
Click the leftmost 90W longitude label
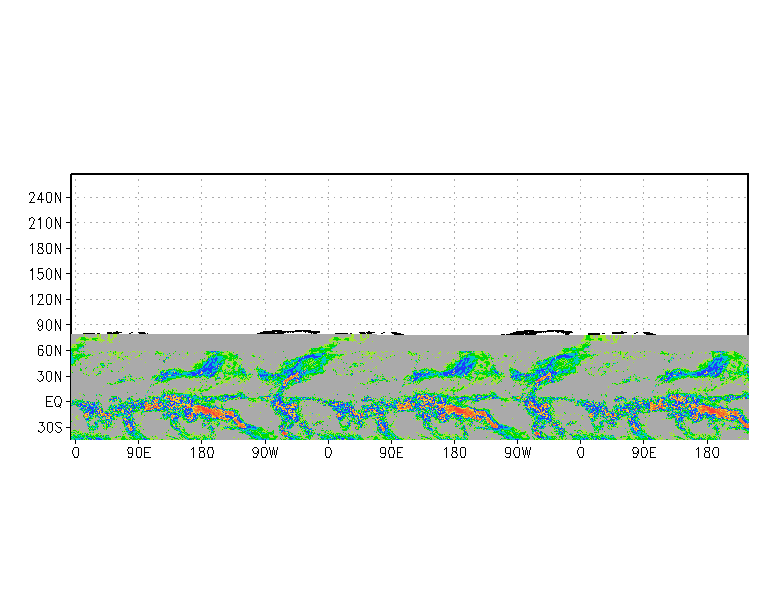click(x=265, y=453)
